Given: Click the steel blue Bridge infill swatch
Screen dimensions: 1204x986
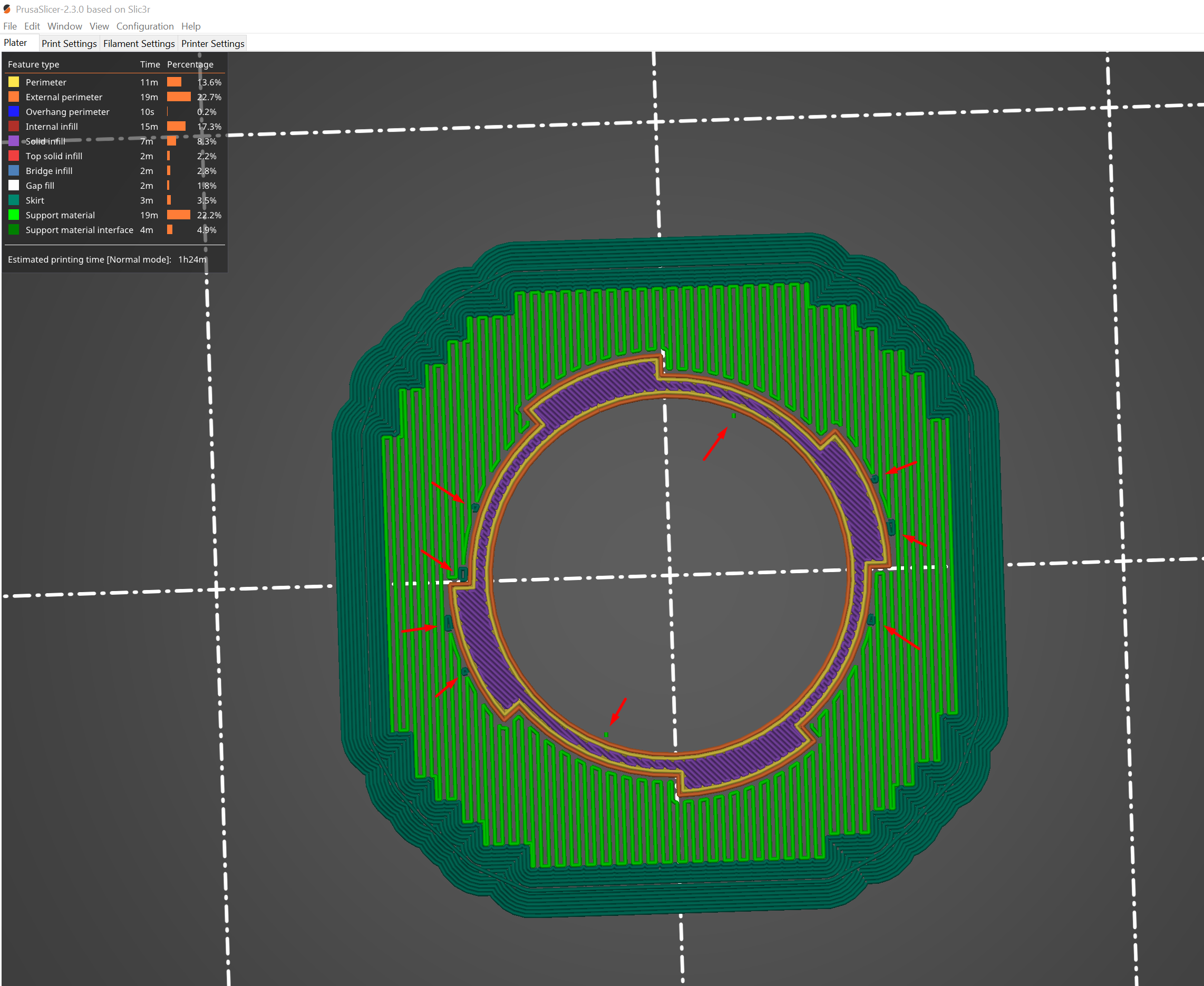Looking at the screenshot, I should pos(14,170).
